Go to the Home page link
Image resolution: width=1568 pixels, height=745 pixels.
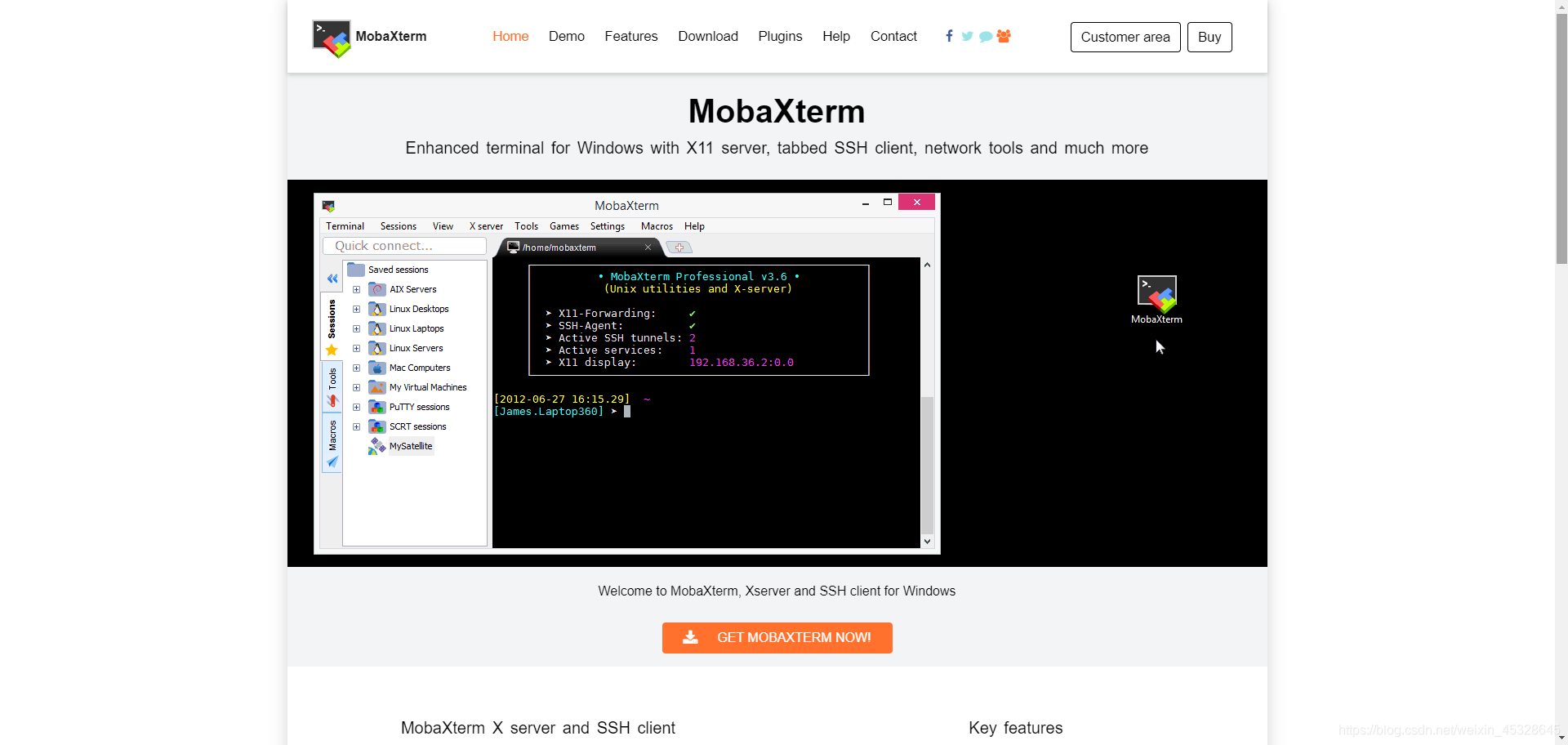tap(510, 37)
